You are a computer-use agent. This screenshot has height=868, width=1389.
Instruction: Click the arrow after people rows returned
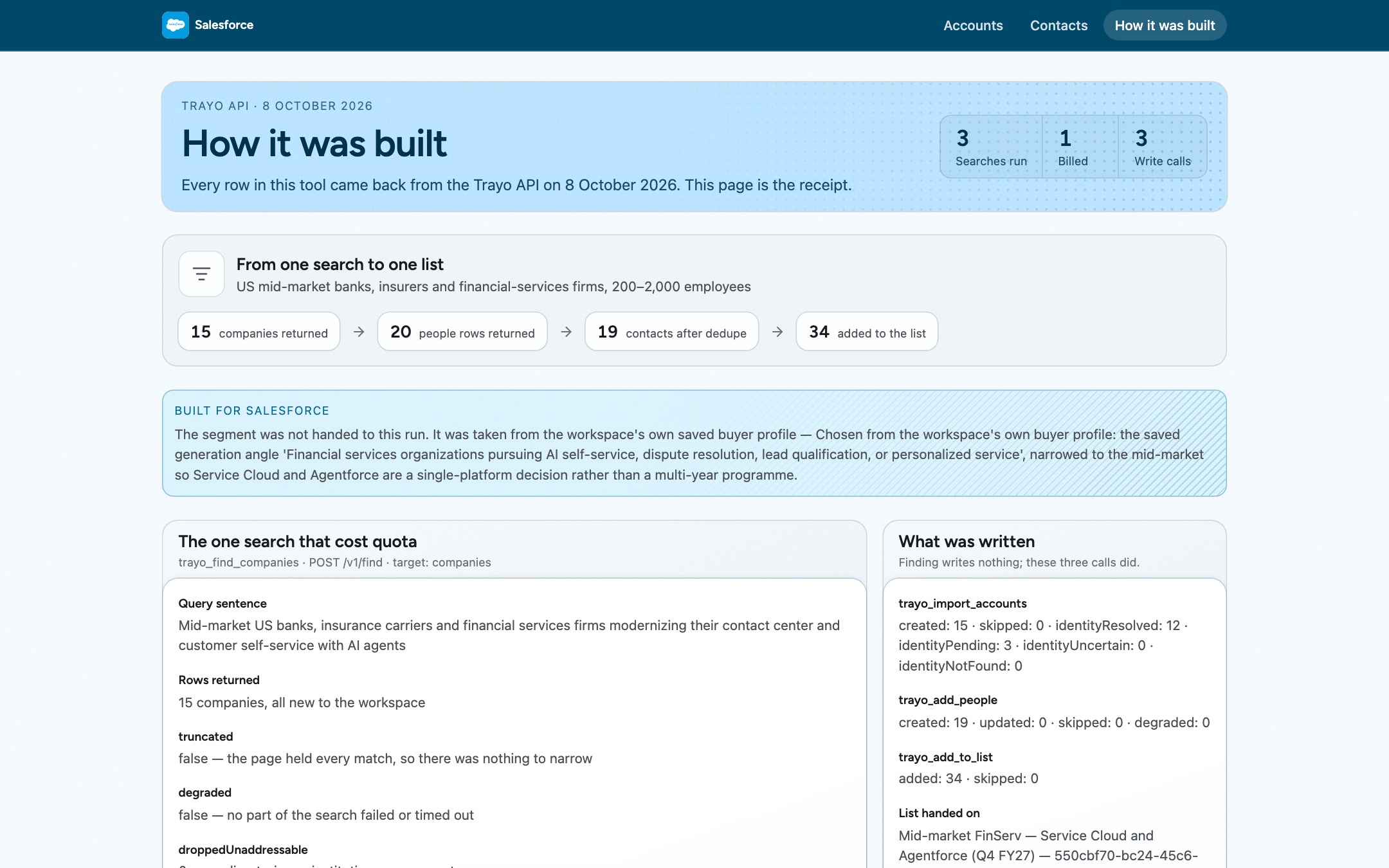(x=566, y=332)
